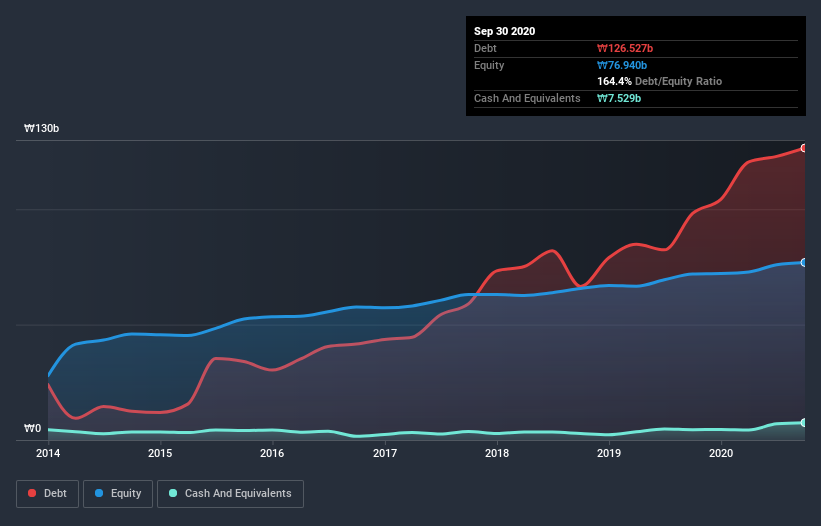Screen dimensions: 821x526
Task: Click the Cash endpoint marker on the teal line
Action: [x=804, y=422]
